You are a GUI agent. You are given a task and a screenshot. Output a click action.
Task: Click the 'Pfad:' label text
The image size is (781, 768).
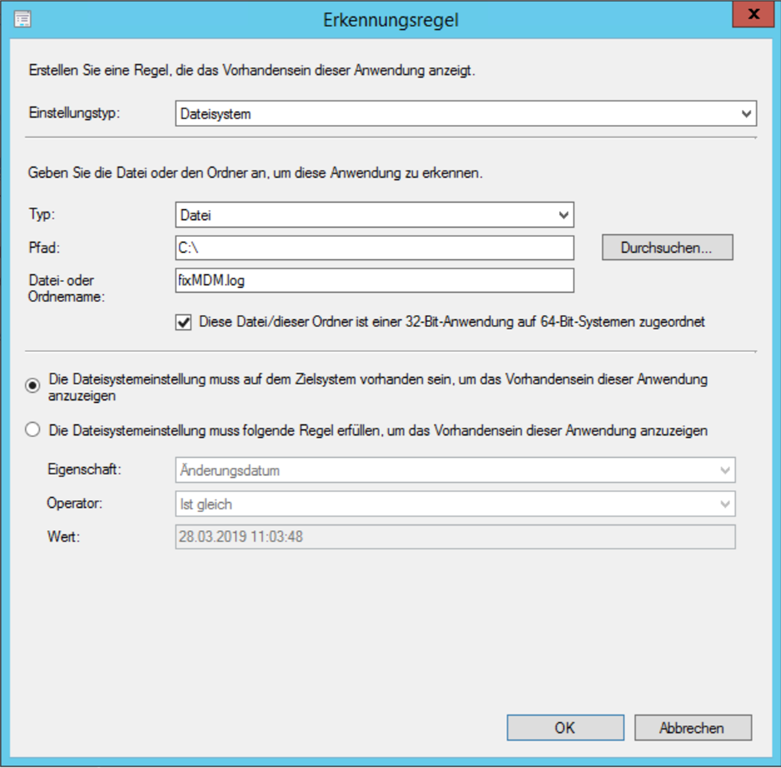(x=44, y=247)
